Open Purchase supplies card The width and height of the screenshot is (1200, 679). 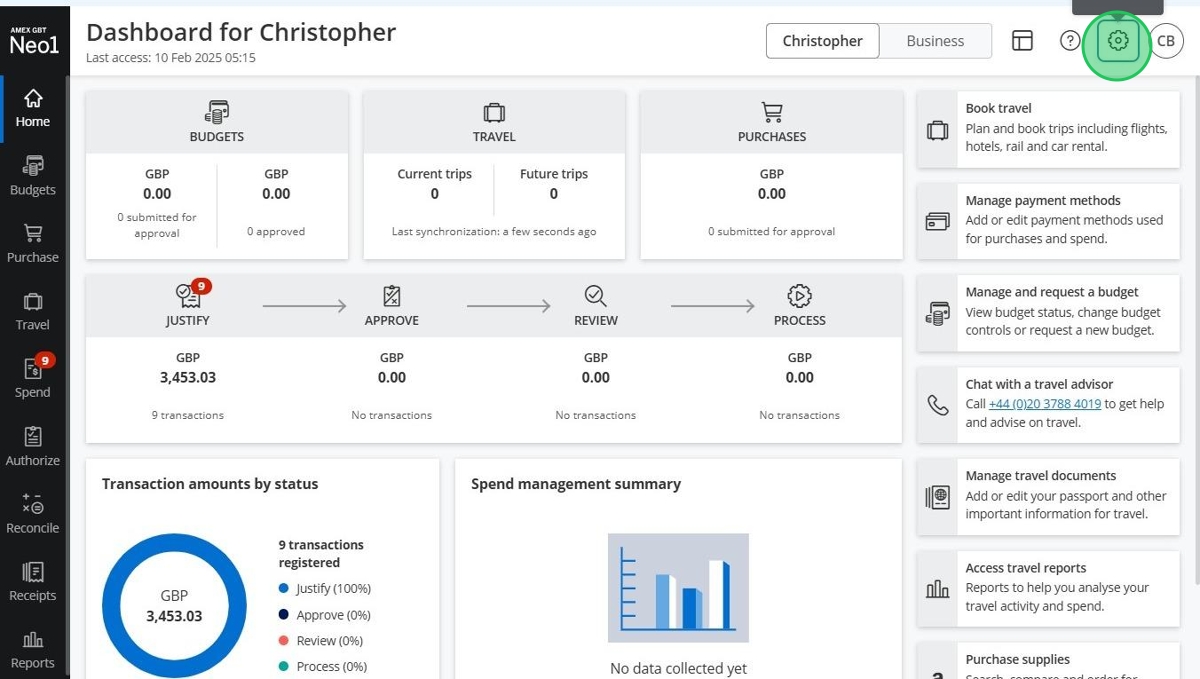point(1048,661)
